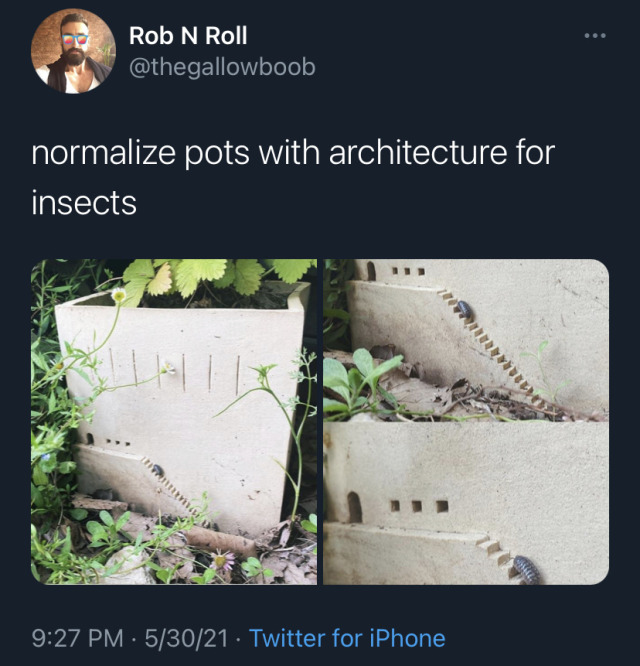Click the arched doorway in the bottom-right photo

coord(354,508)
